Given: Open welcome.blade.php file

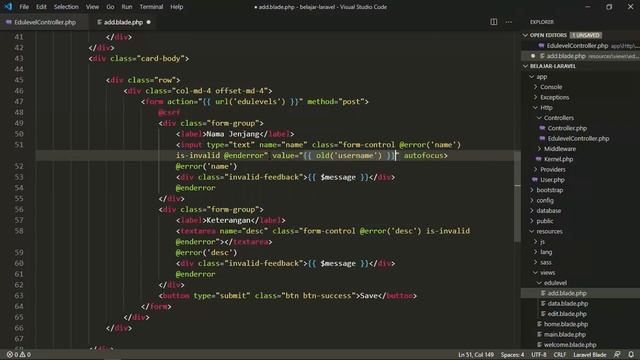Looking at the screenshot, I should click(580, 344).
